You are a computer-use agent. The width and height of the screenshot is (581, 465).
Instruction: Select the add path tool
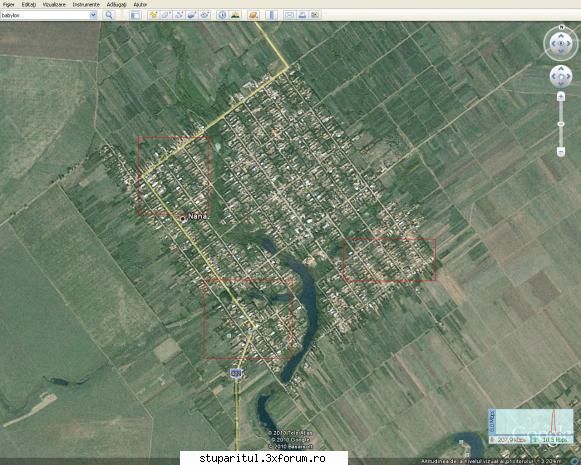179,15
